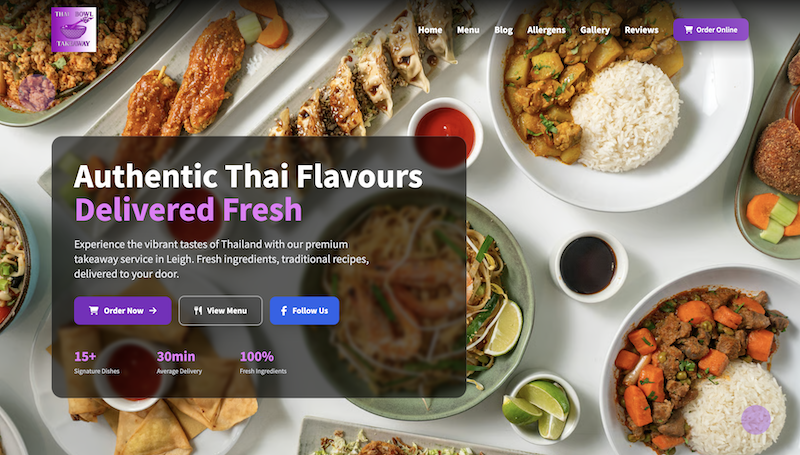800x455 pixels.
Task: Click the fork and knife View Menu icon
Action: pos(198,311)
